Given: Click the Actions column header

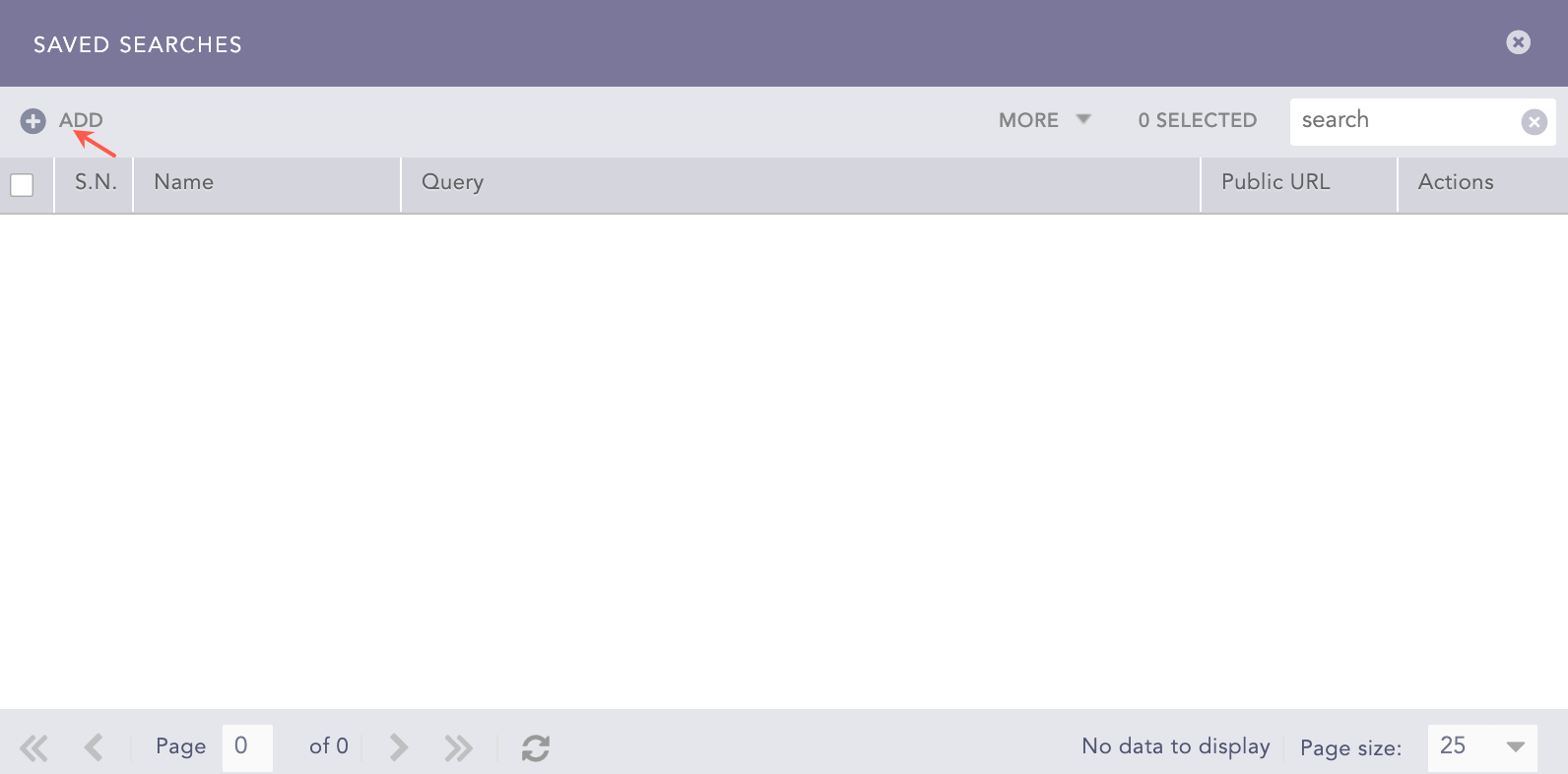Looking at the screenshot, I should [x=1455, y=182].
